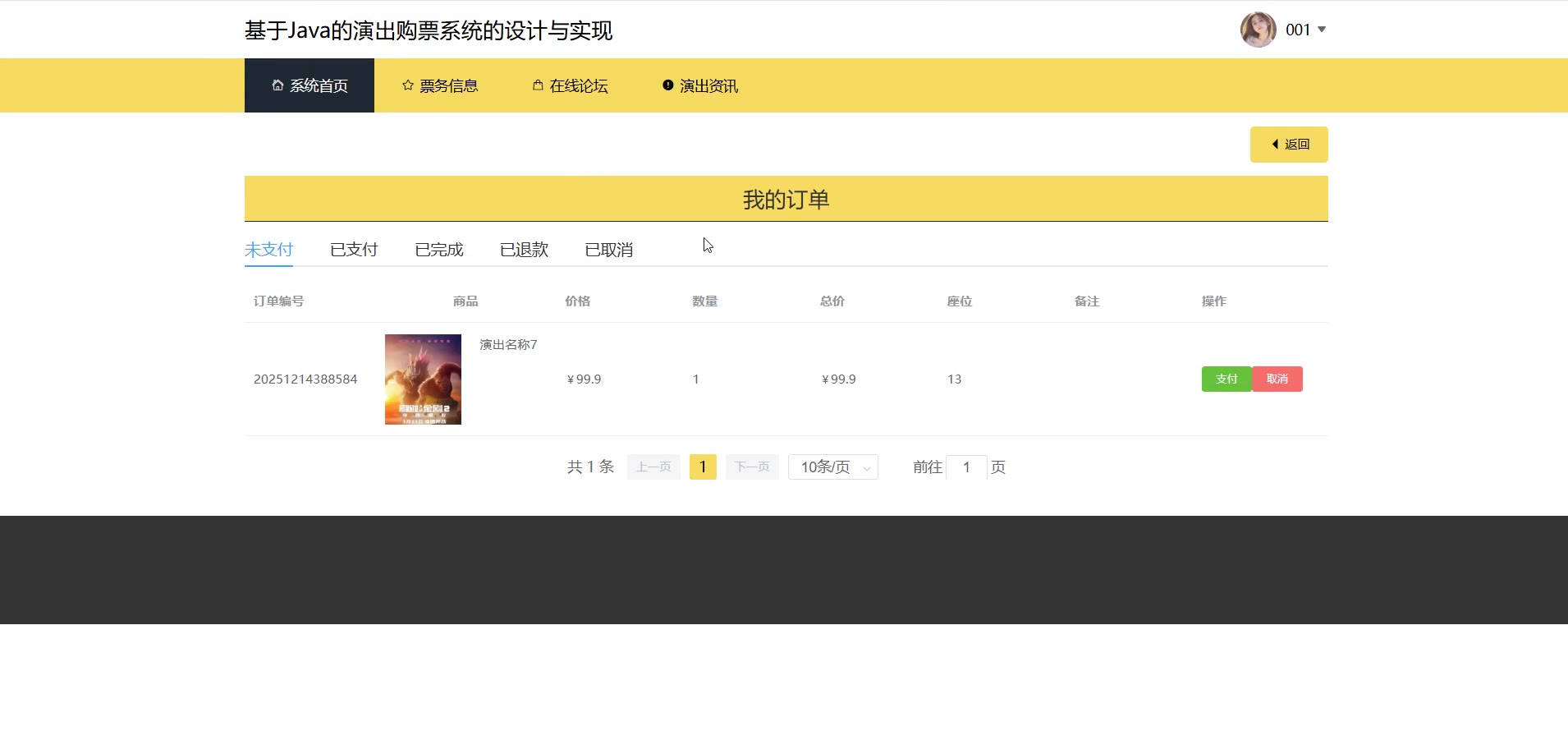View the 已取消 orders tab
This screenshot has width=1568, height=754.
(609, 250)
